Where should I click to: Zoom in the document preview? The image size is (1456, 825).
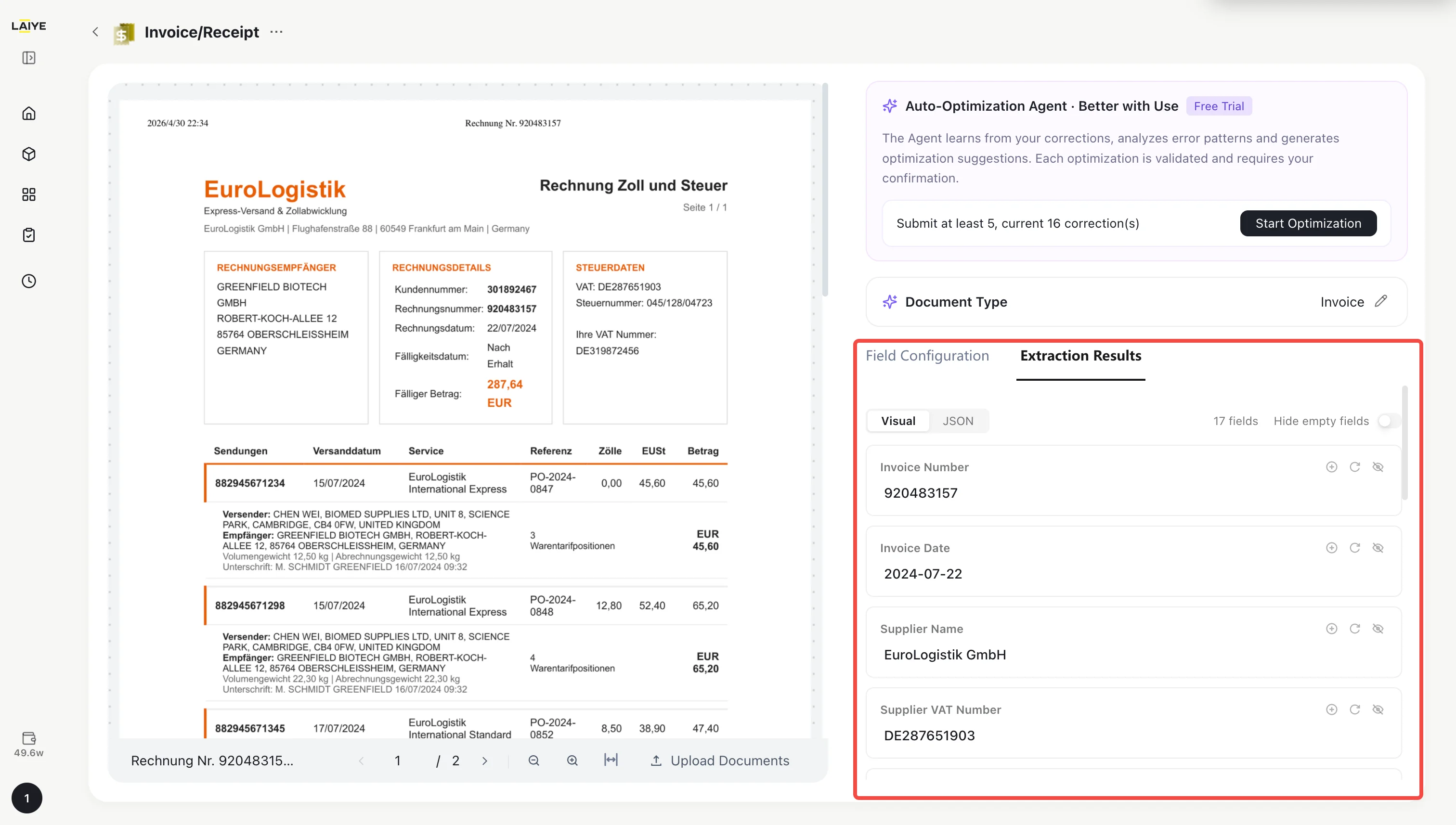click(x=572, y=761)
